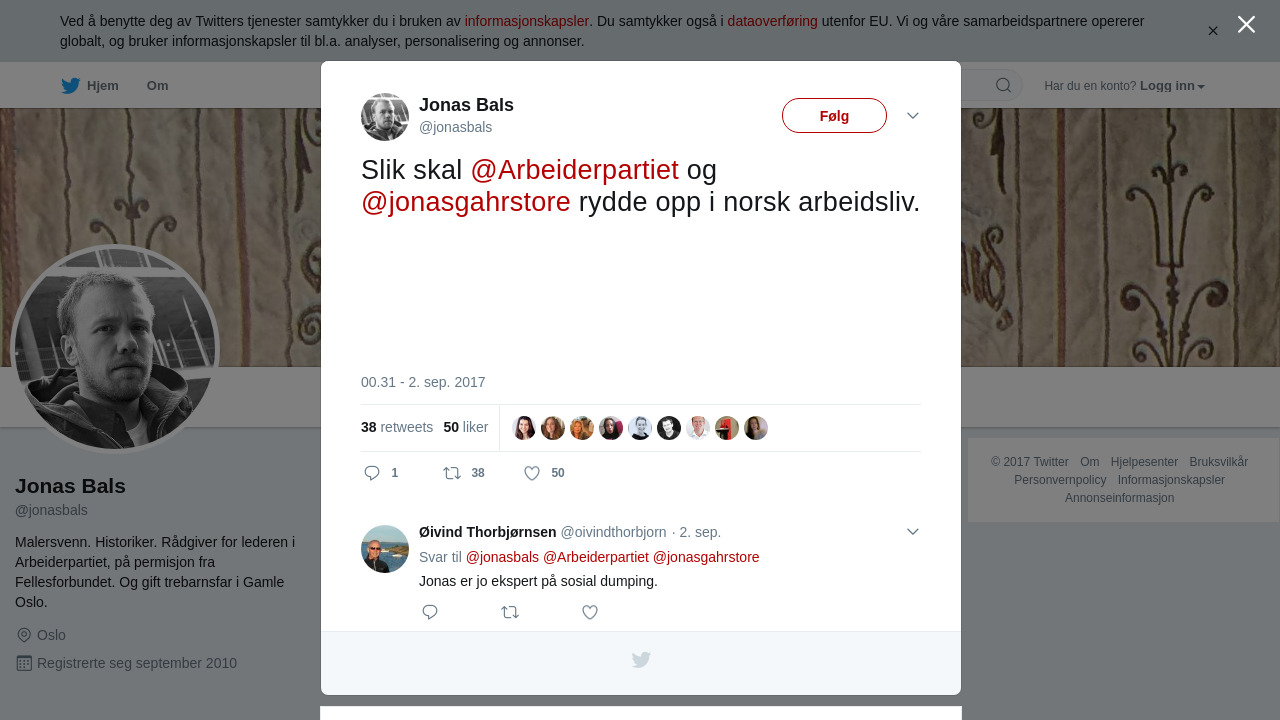View the list of 38 retweets

point(397,427)
